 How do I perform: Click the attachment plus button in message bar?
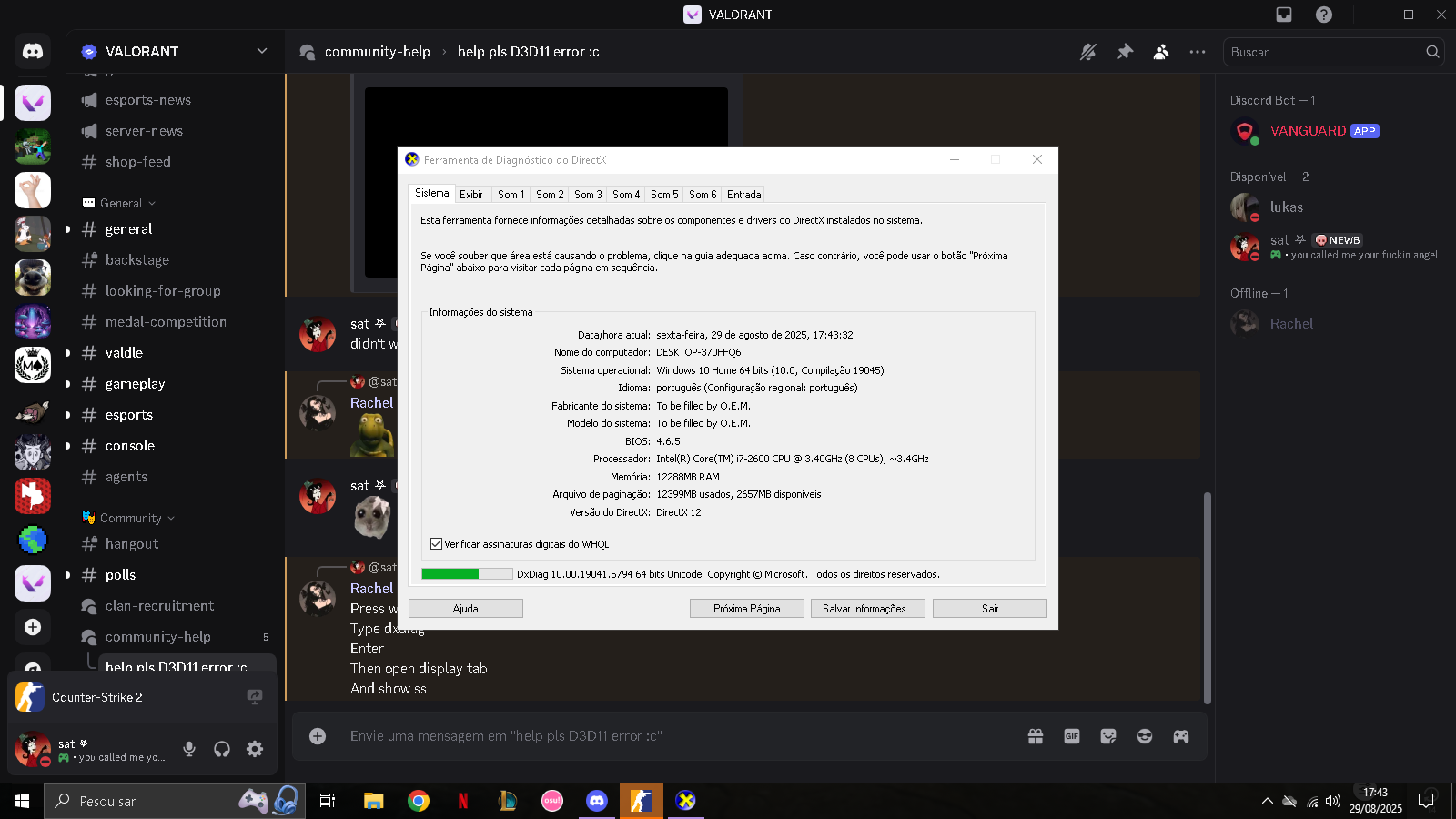318,736
